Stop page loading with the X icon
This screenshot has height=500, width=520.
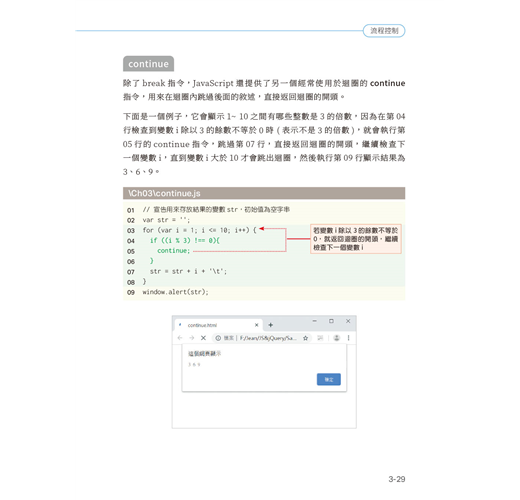tap(203, 338)
